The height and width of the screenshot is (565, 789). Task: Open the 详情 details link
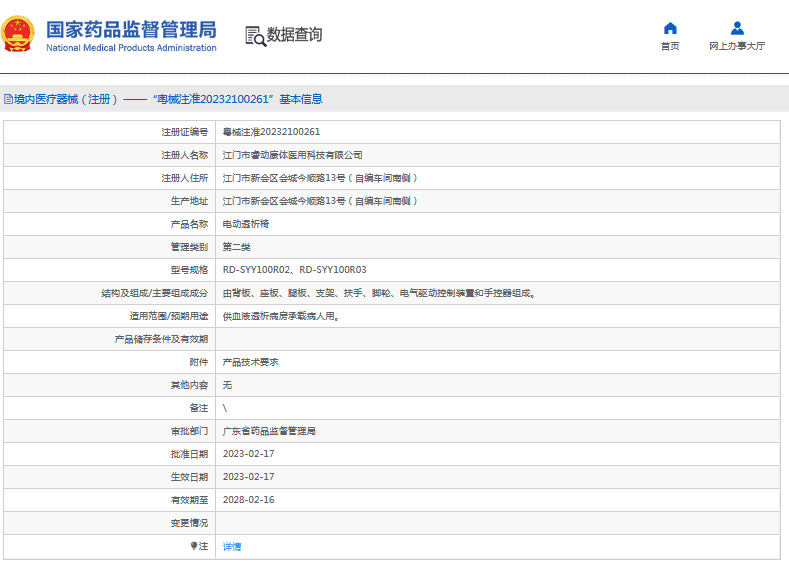pos(232,546)
